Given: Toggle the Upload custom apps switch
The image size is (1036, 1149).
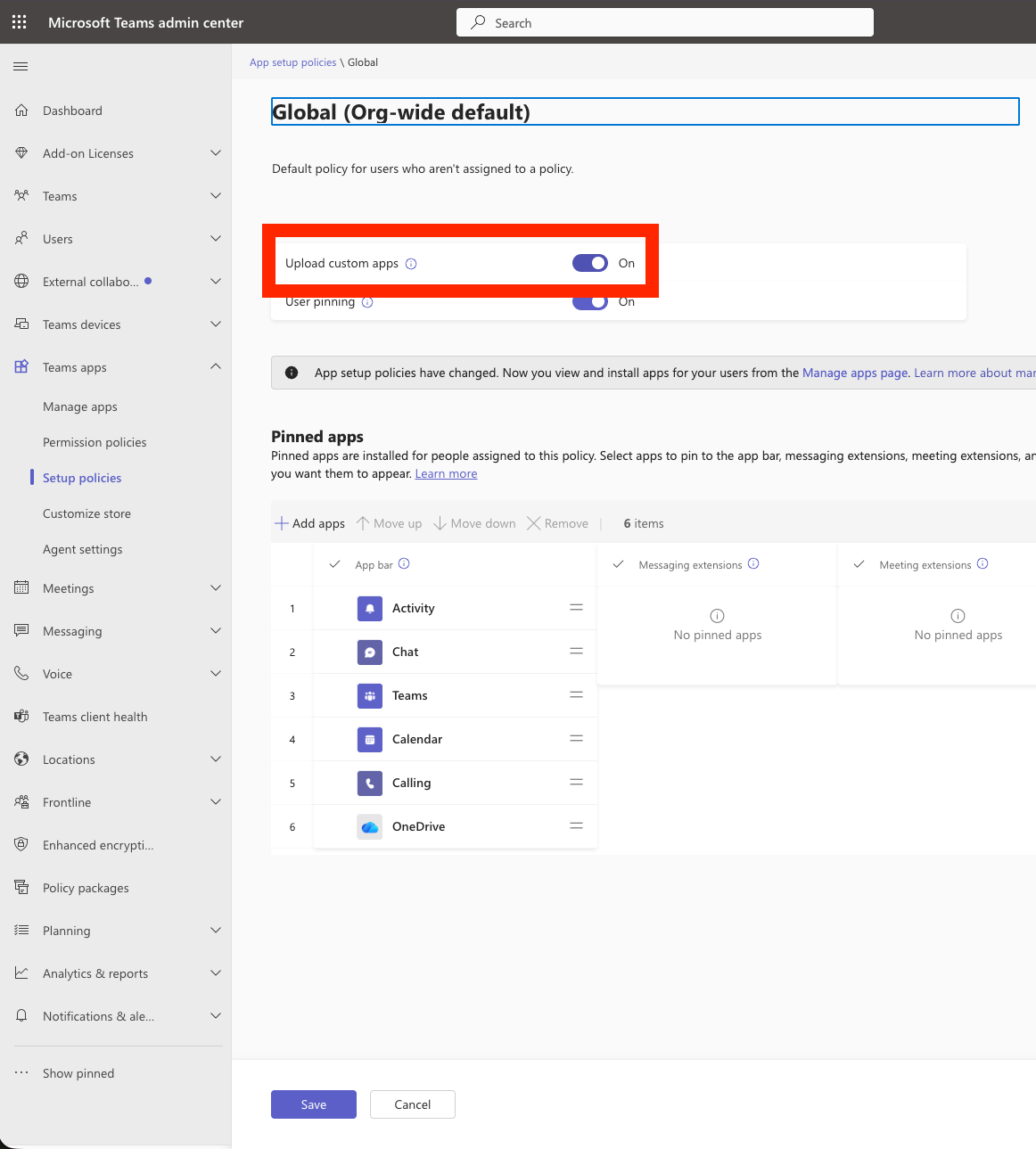Looking at the screenshot, I should point(590,263).
